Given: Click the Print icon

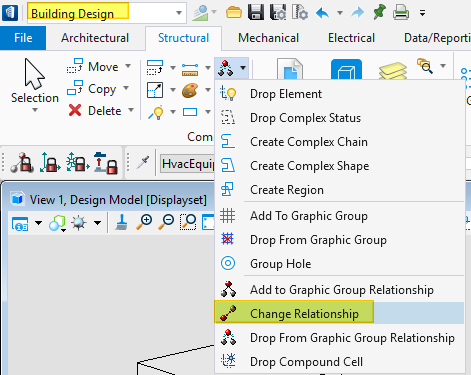Looking at the screenshot, I should pos(401,13).
